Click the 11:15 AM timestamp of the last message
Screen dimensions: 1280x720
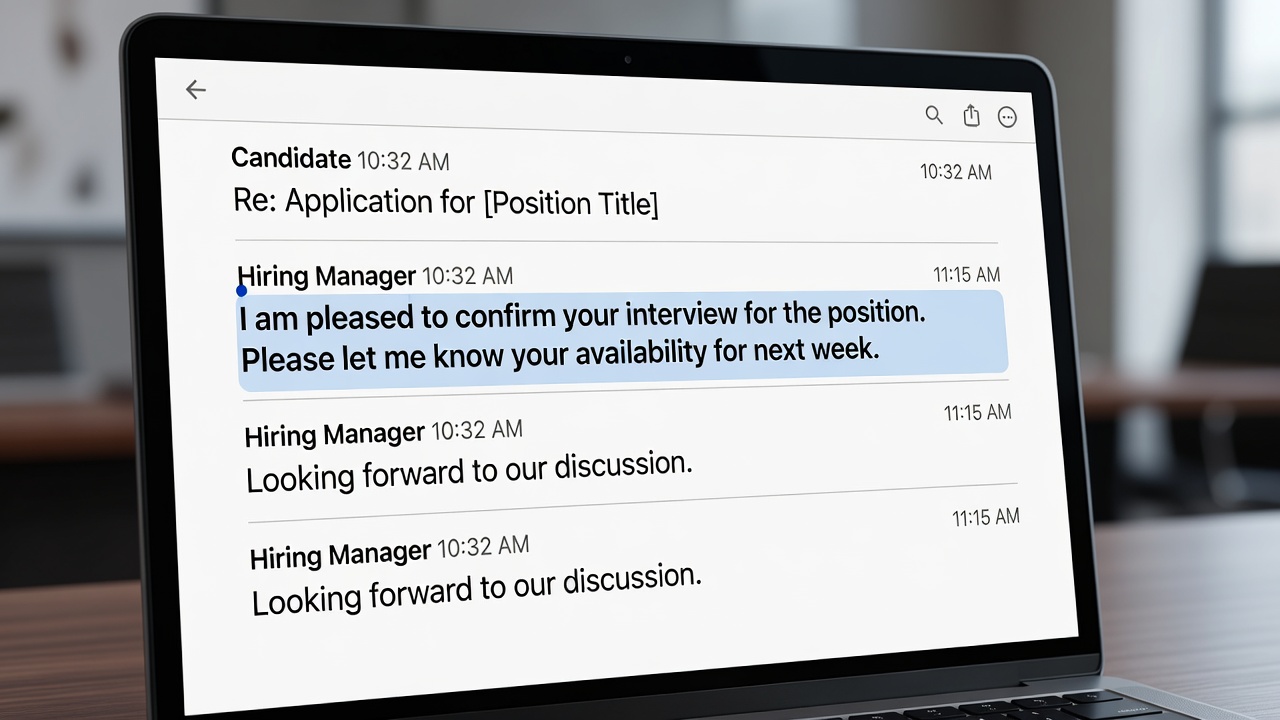pyautogui.click(x=986, y=517)
